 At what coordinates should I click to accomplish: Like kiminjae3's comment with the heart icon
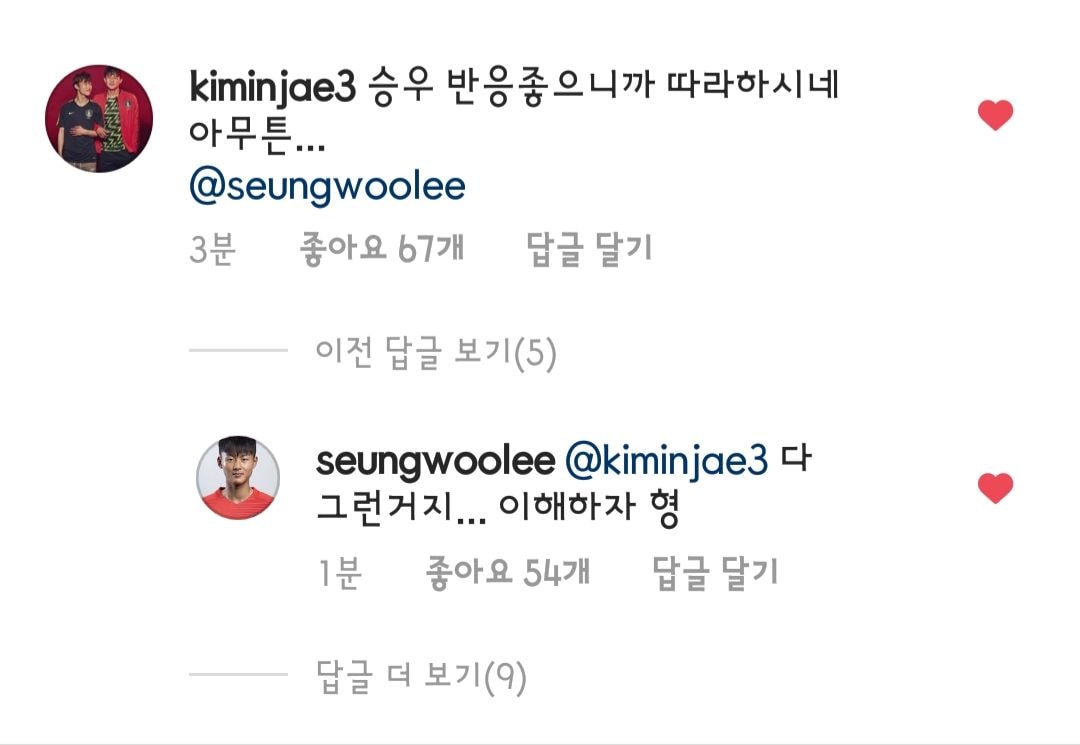pyautogui.click(x=995, y=115)
